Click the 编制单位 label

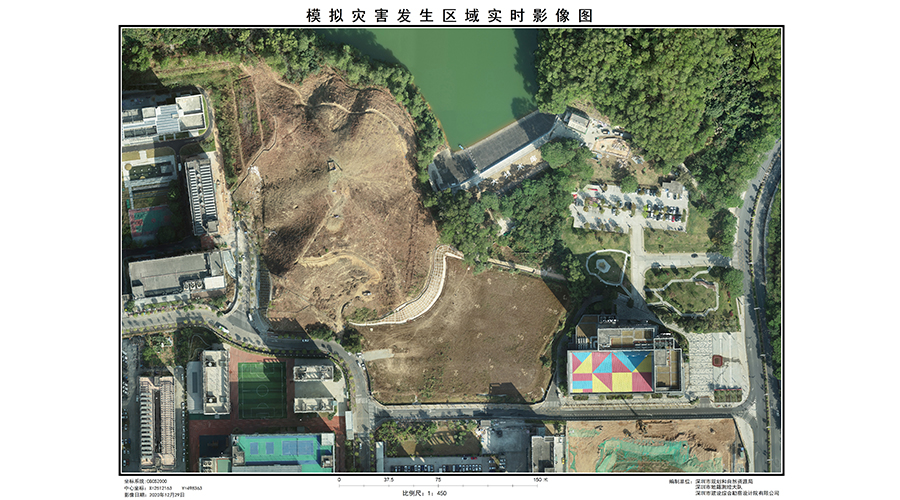(680, 482)
